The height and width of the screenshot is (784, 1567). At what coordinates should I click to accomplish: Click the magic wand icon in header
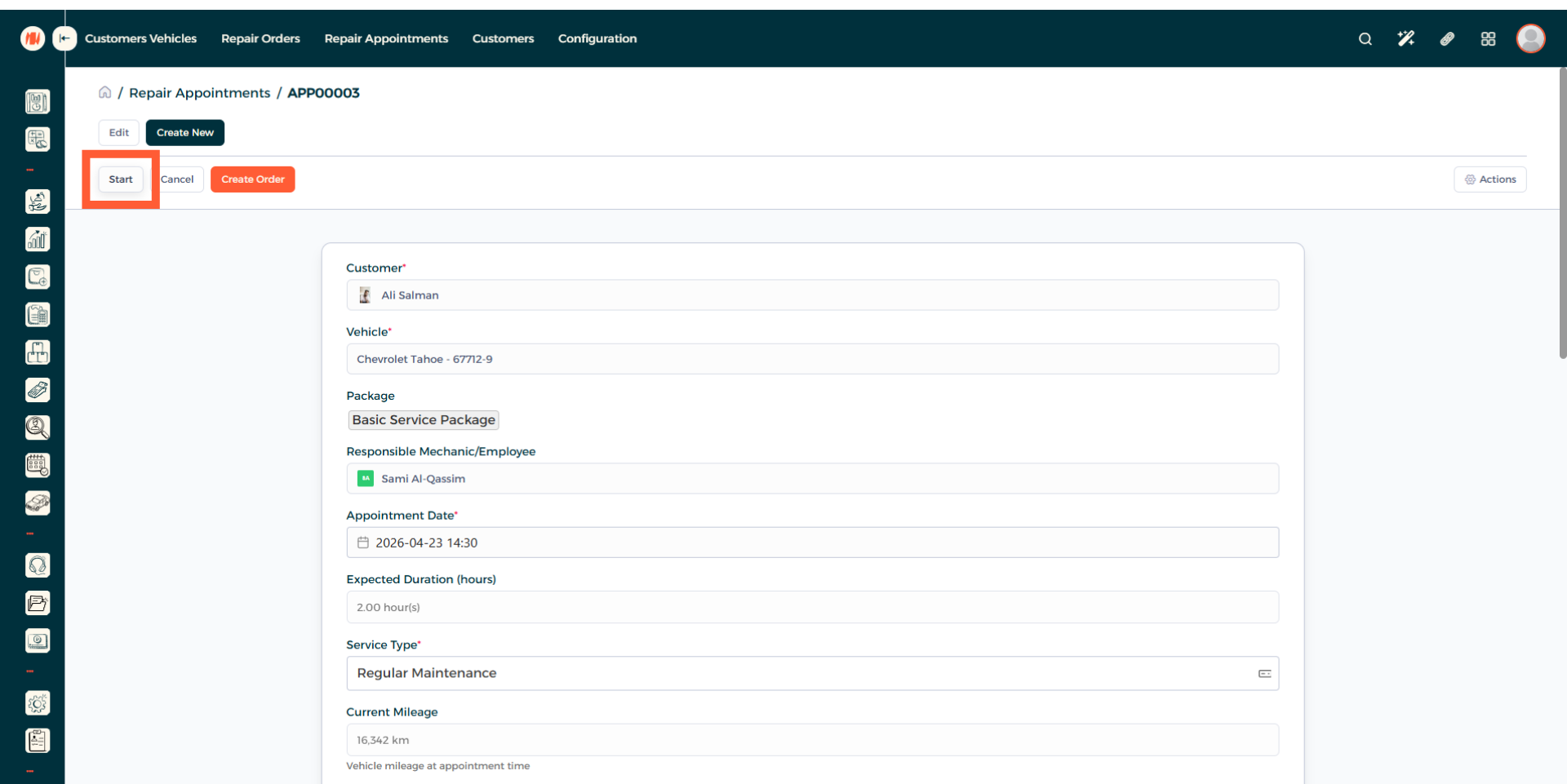(x=1405, y=38)
